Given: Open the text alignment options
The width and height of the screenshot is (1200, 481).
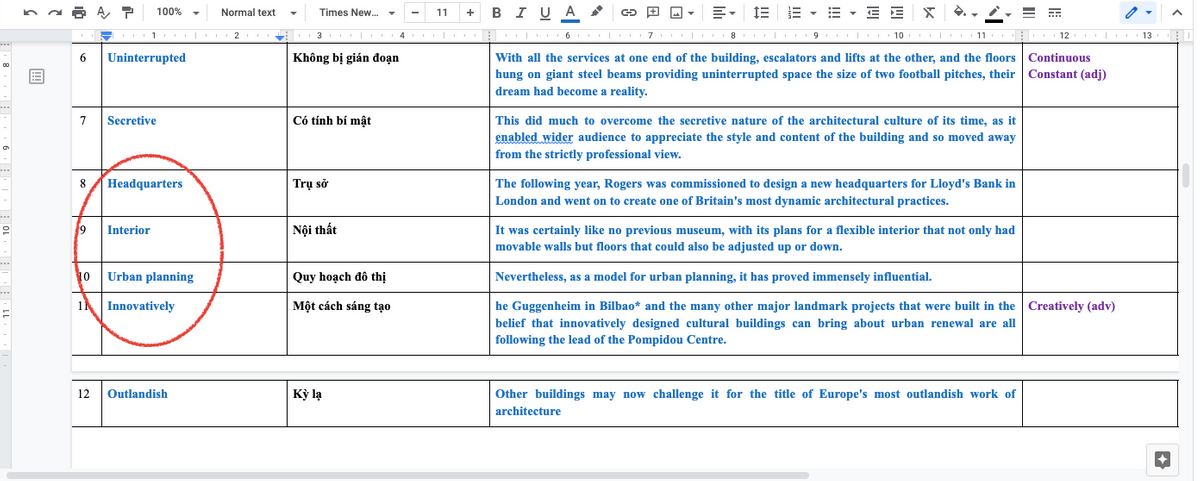Looking at the screenshot, I should pos(724,13).
